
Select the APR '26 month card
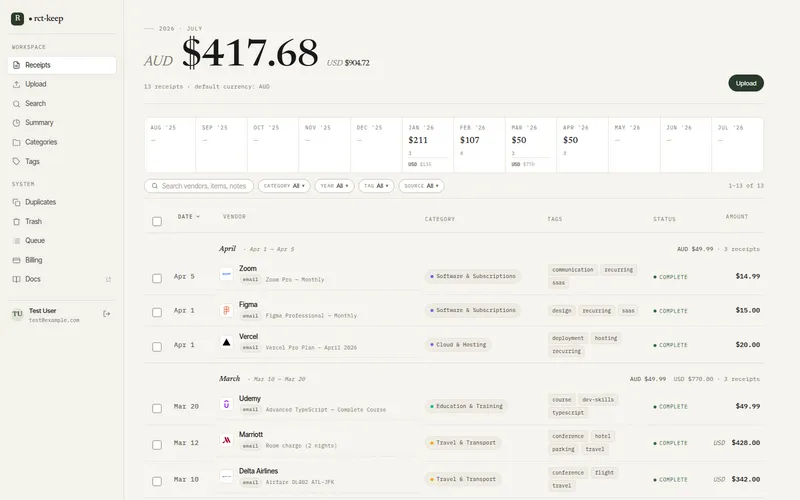582,145
